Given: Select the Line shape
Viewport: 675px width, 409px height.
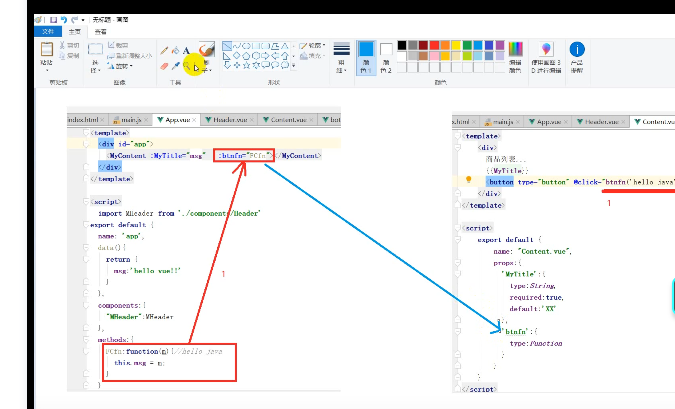Looking at the screenshot, I should 227,46.
